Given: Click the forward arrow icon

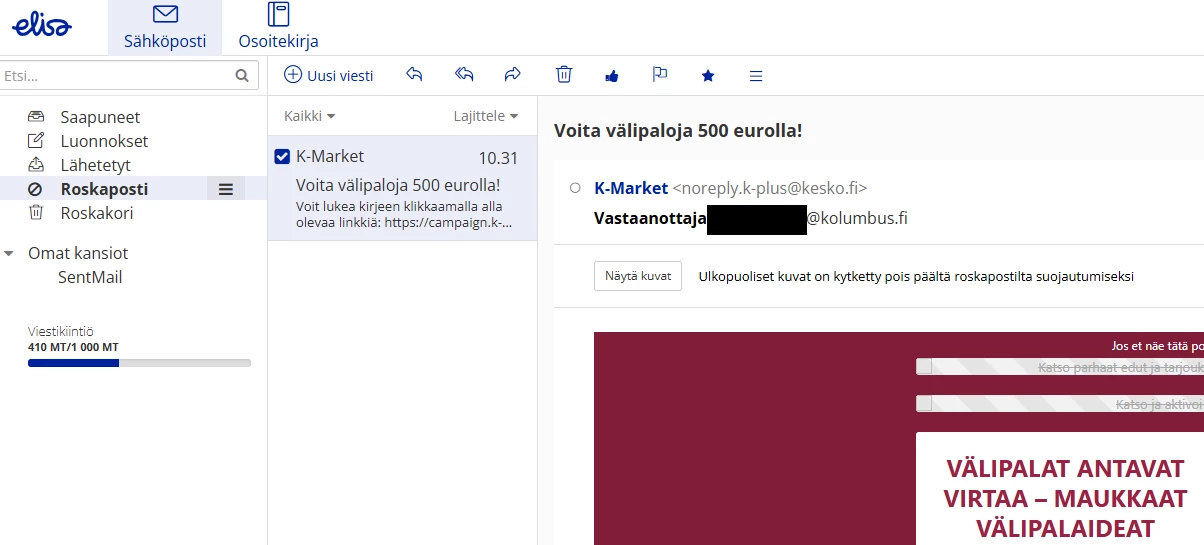Looking at the screenshot, I should (x=513, y=75).
